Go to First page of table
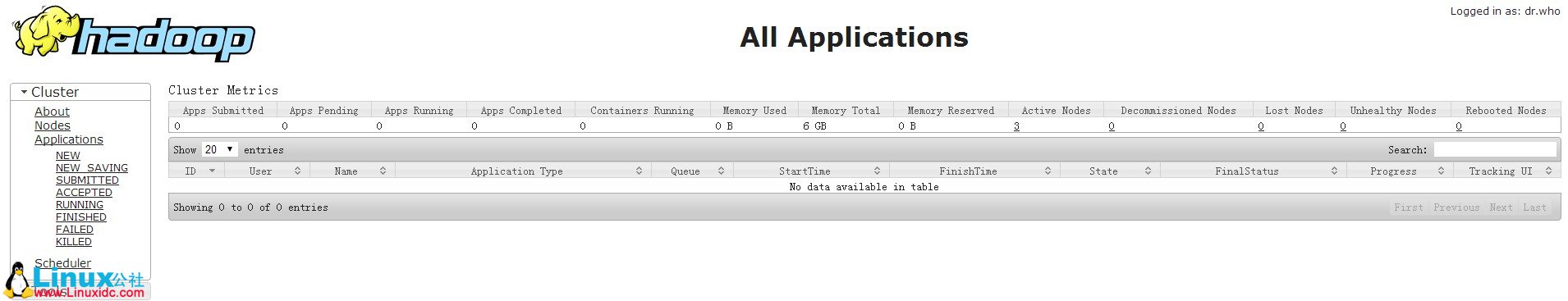Screen dimensions: 1568x301 pos(1409,208)
